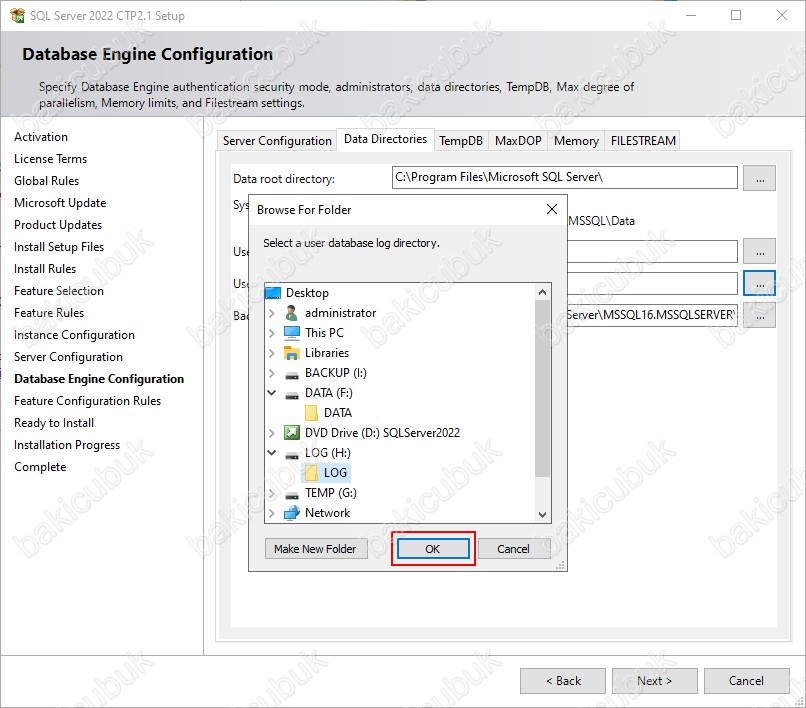Click the Desktop folder icon in tree
The height and width of the screenshot is (708, 806).
(x=273, y=293)
